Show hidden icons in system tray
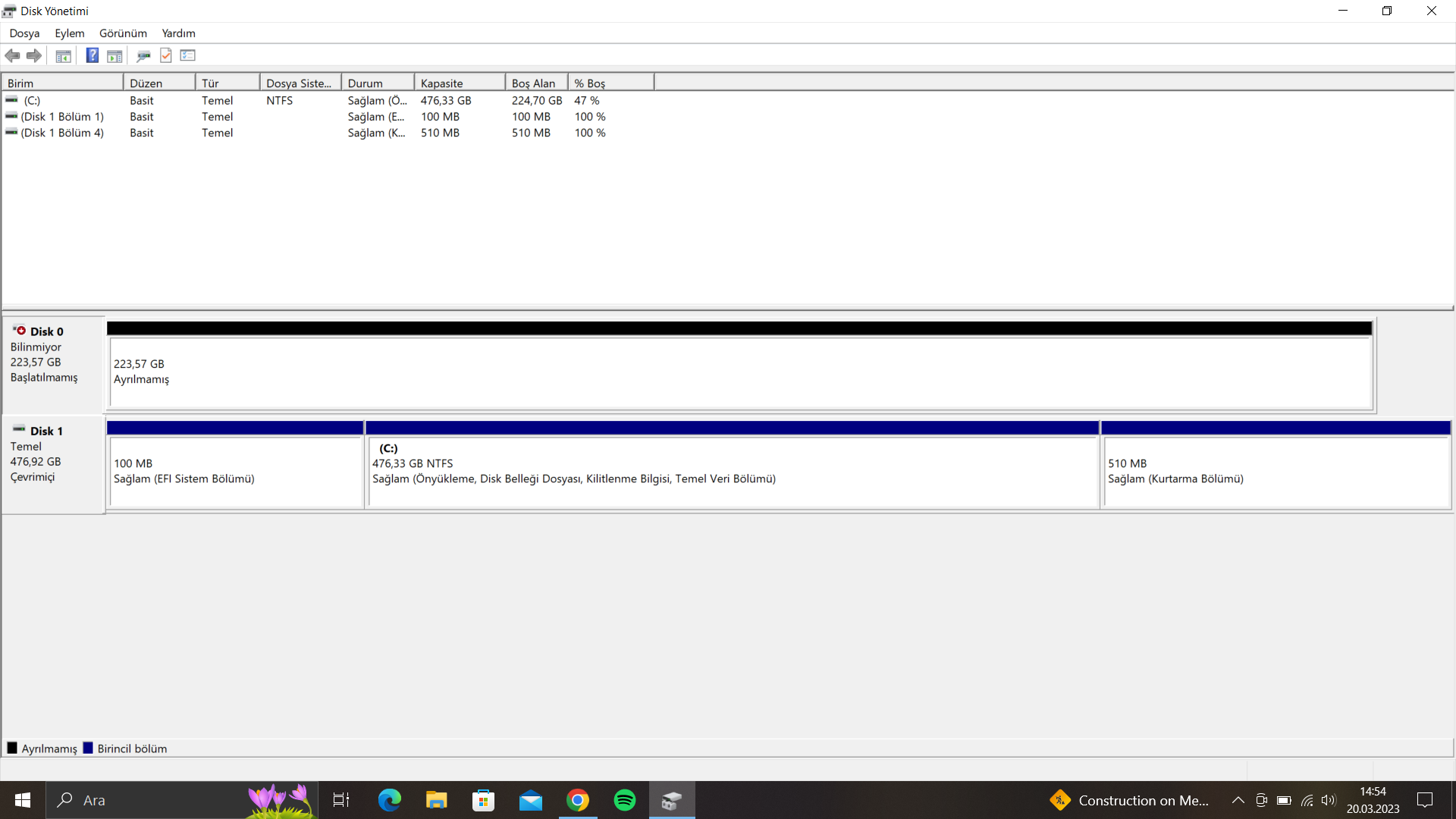1456x819 pixels. click(x=1238, y=800)
